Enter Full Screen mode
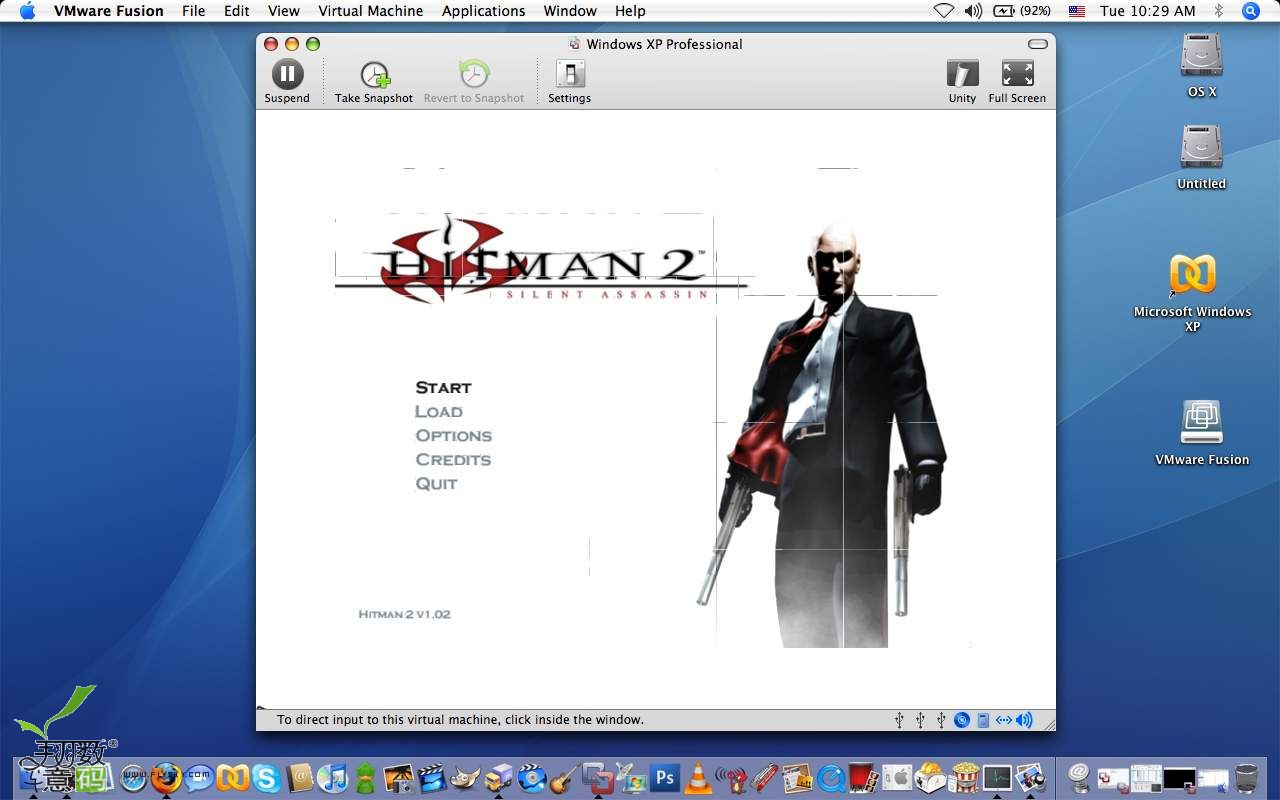The width and height of the screenshot is (1280, 800). [1017, 81]
